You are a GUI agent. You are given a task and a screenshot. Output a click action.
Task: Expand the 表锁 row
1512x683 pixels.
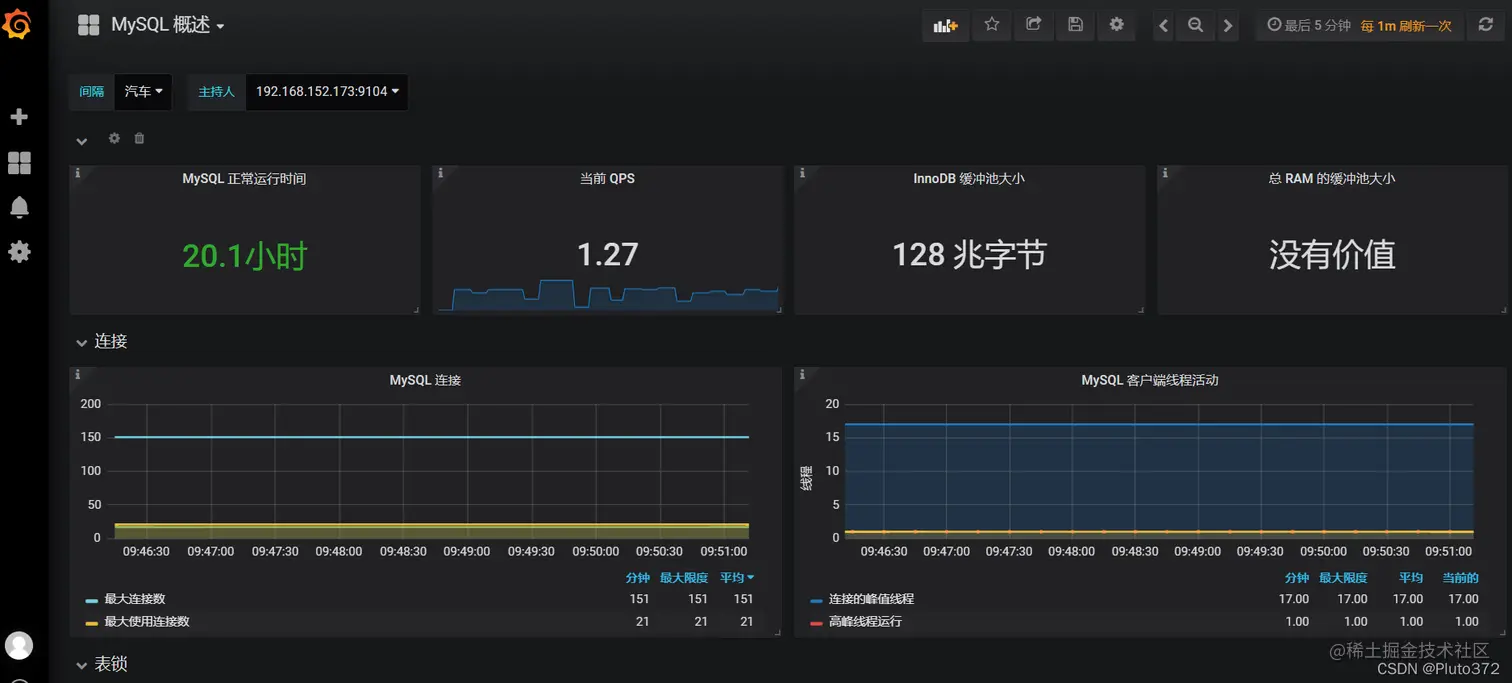(x=101, y=664)
